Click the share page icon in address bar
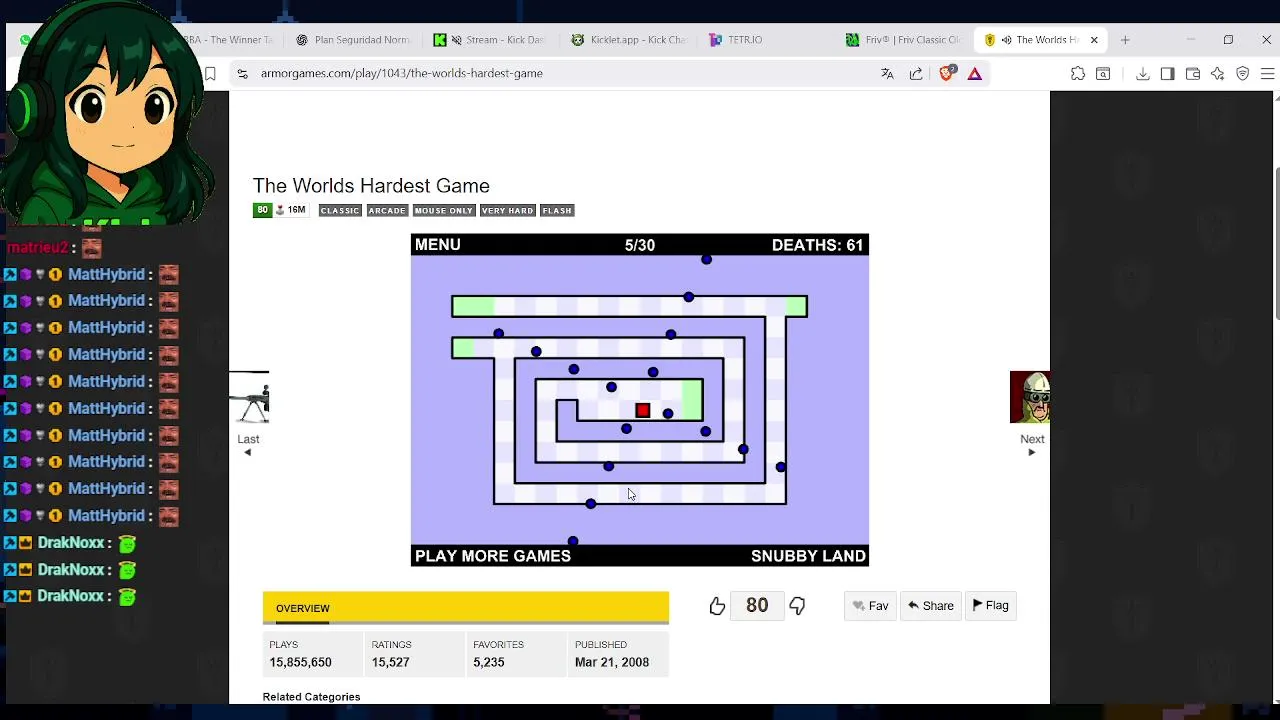Viewport: 1280px width, 720px height. pos(916,73)
